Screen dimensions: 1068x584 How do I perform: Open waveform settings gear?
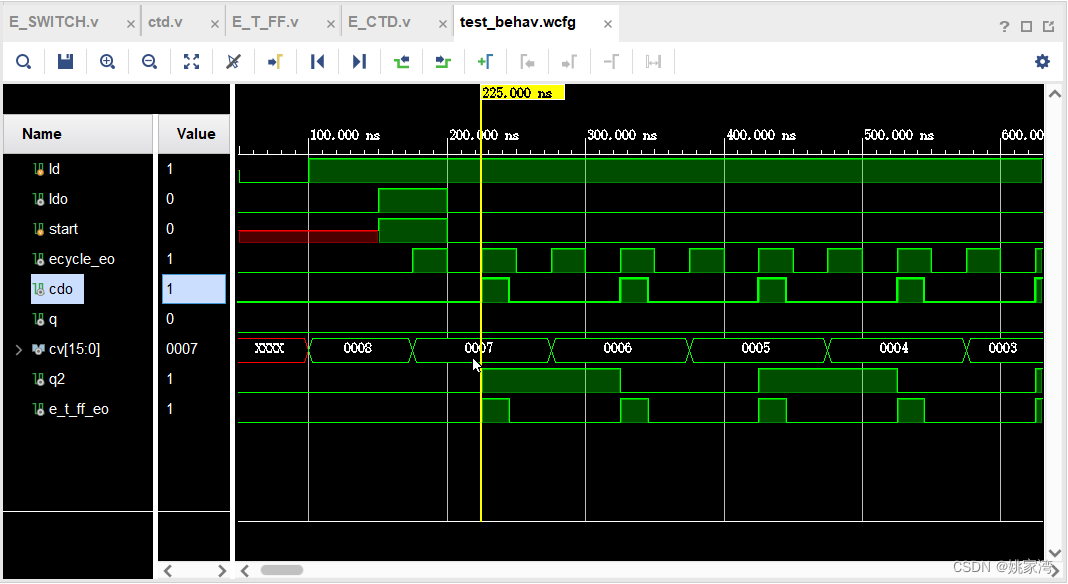point(1042,62)
